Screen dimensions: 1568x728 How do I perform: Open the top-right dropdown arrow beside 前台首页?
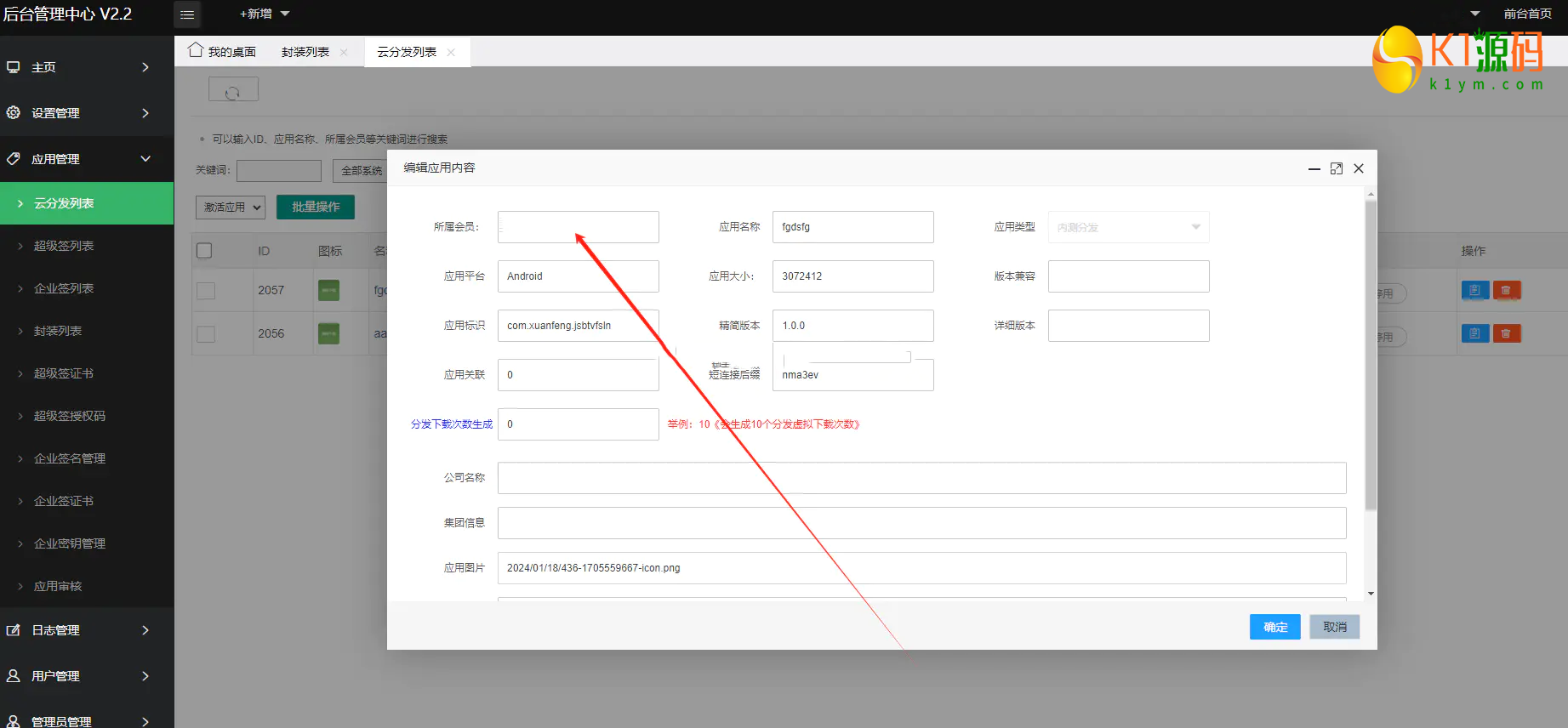point(1474,14)
